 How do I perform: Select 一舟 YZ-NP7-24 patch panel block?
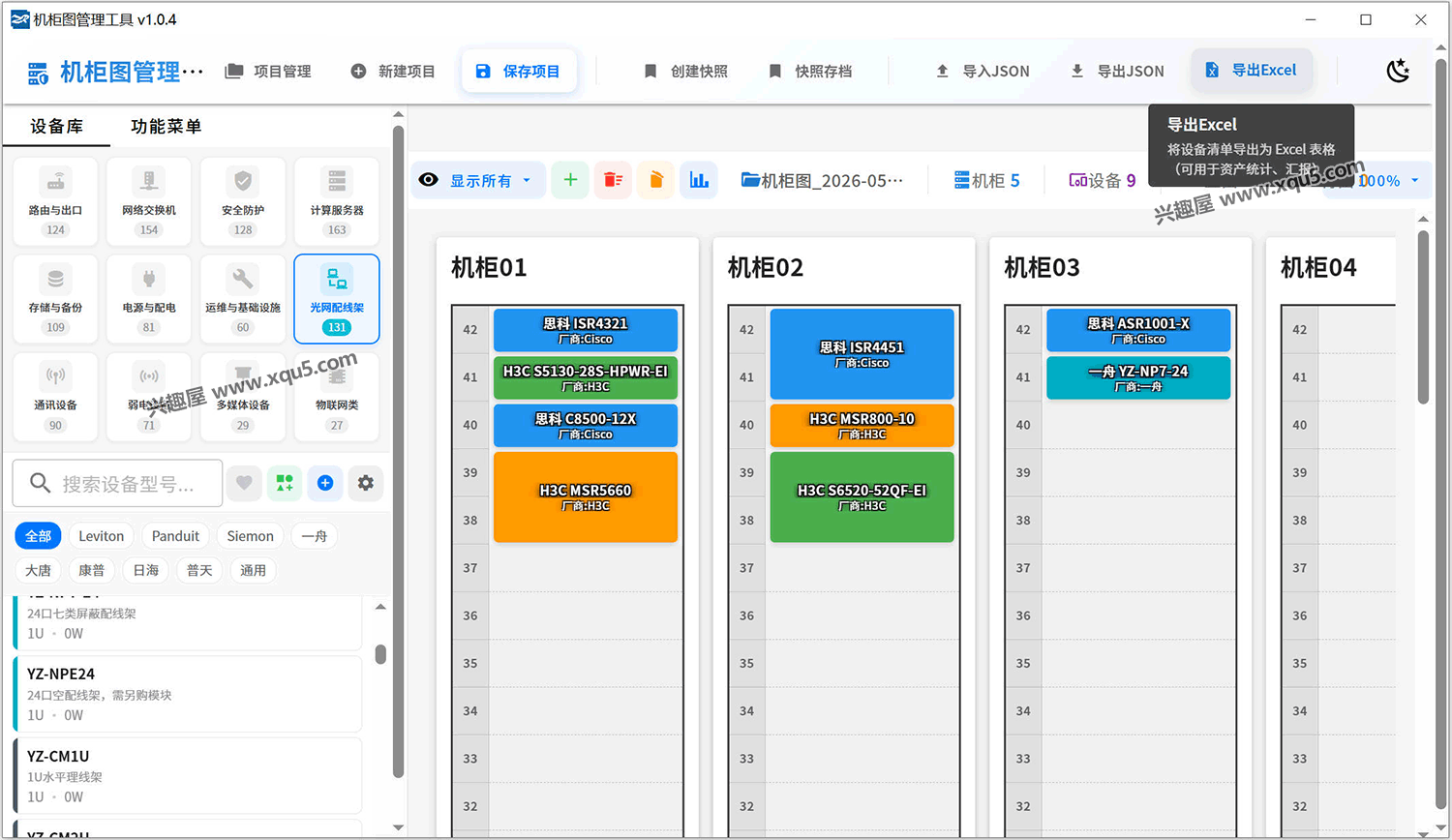(1138, 377)
